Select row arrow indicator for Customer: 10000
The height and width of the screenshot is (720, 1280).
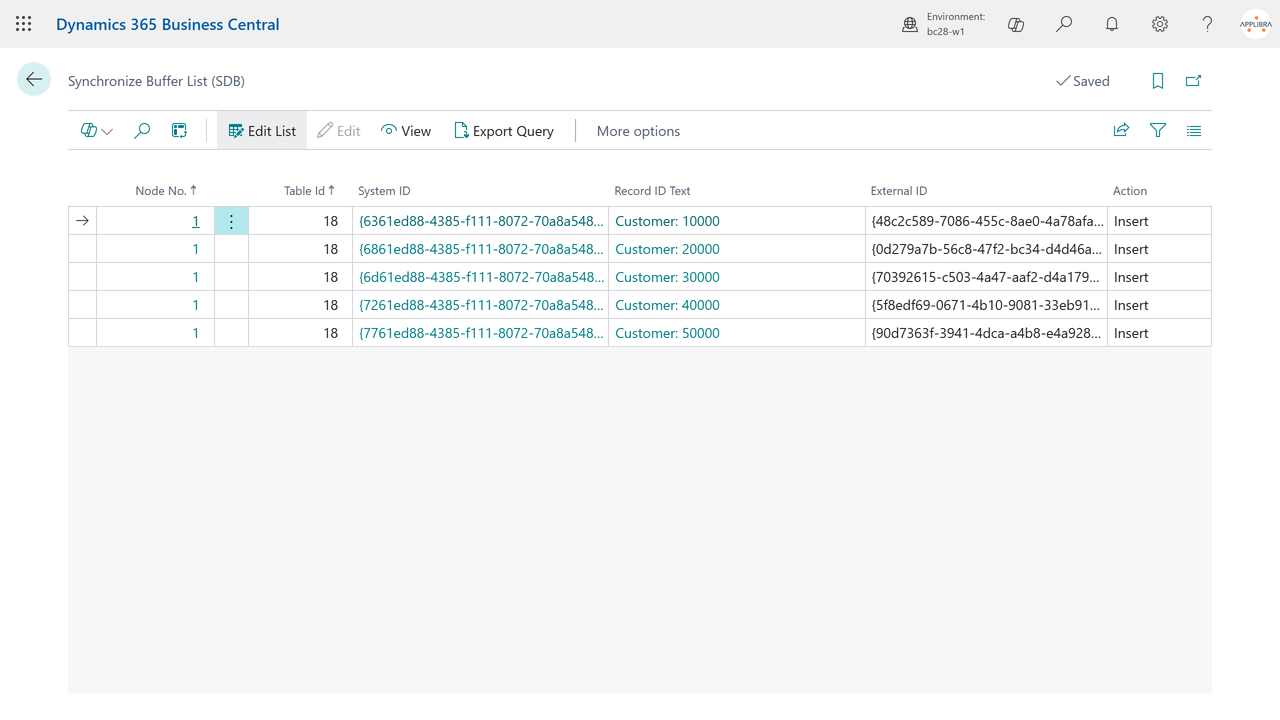82,221
